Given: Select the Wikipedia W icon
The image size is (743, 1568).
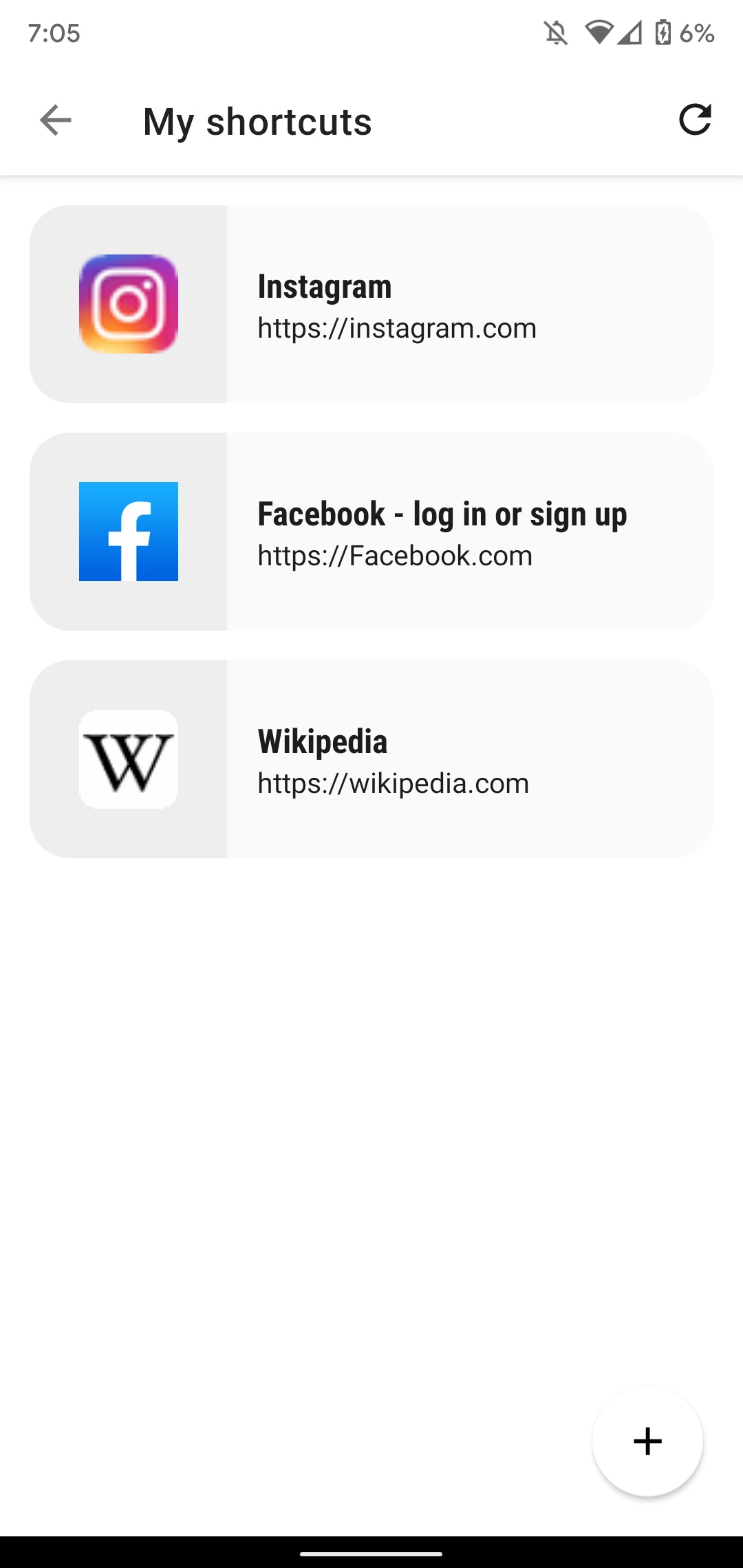Looking at the screenshot, I should (x=129, y=759).
